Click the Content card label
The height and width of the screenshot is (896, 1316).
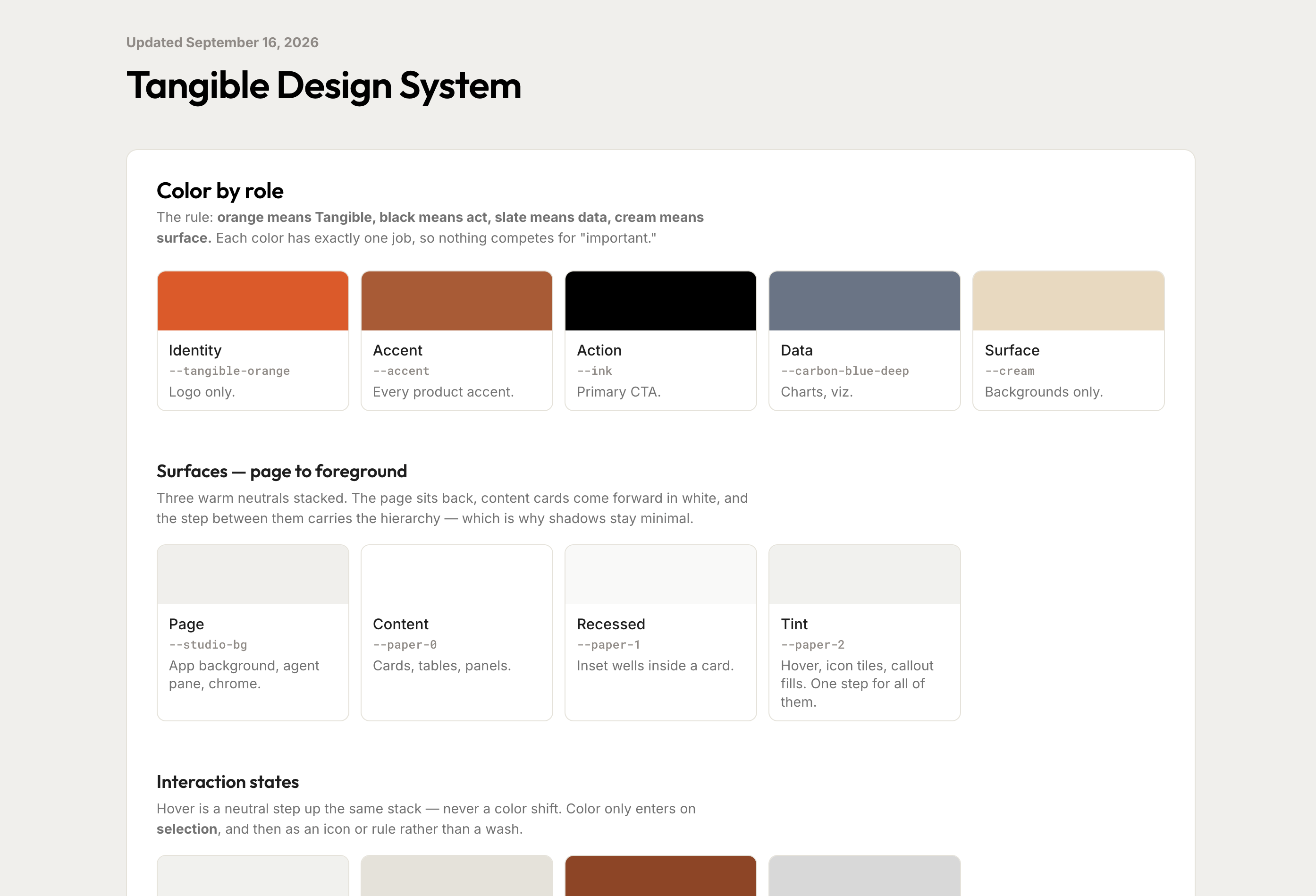[400, 624]
